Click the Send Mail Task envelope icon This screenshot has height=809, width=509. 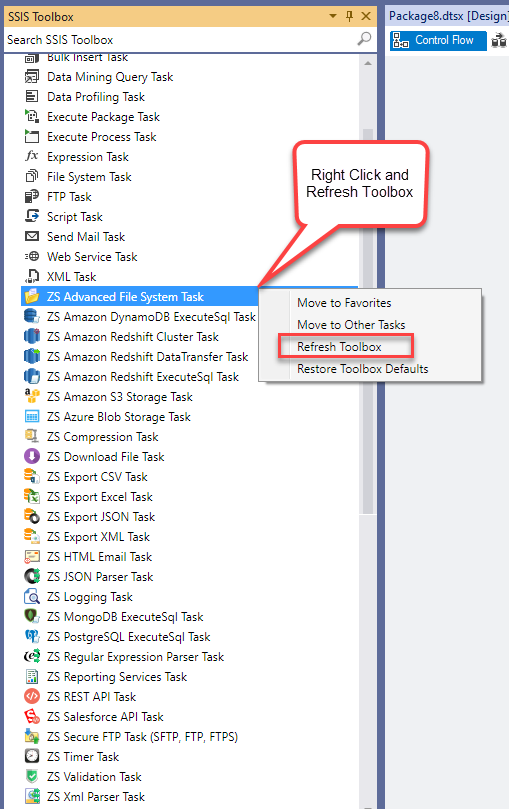(32, 236)
